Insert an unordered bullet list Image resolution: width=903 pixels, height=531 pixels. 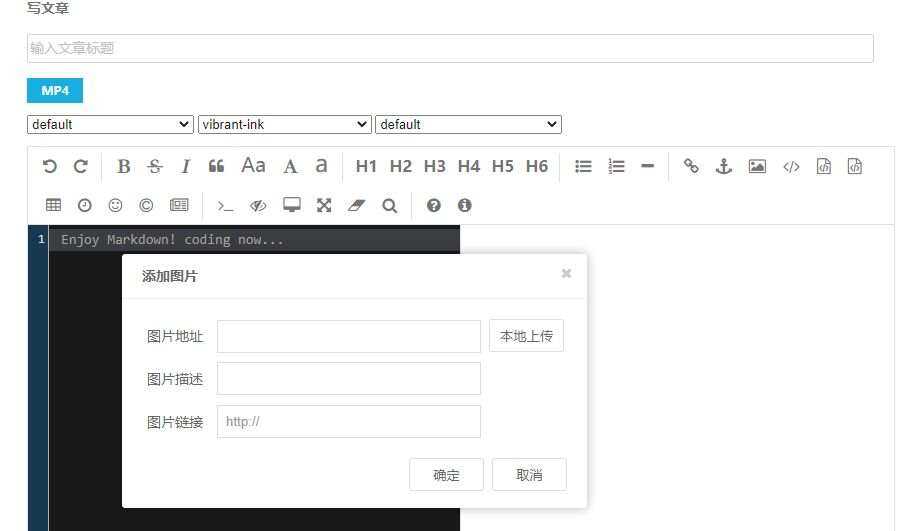pyautogui.click(x=583, y=167)
